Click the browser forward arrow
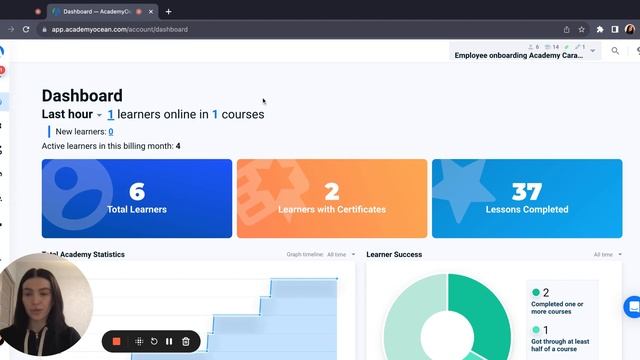Viewport: 640px width, 360px height. click(x=11, y=29)
